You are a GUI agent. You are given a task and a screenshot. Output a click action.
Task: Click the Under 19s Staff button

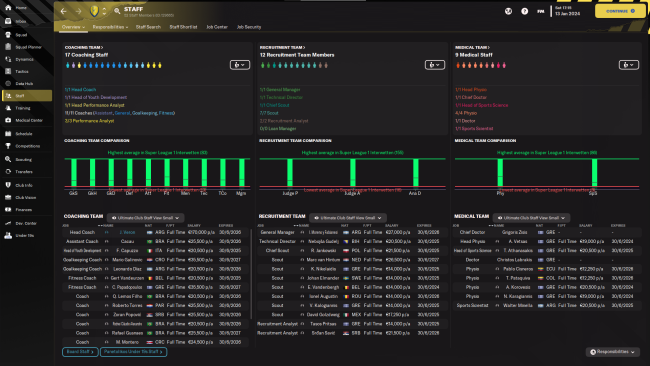pyautogui.click(x=133, y=352)
